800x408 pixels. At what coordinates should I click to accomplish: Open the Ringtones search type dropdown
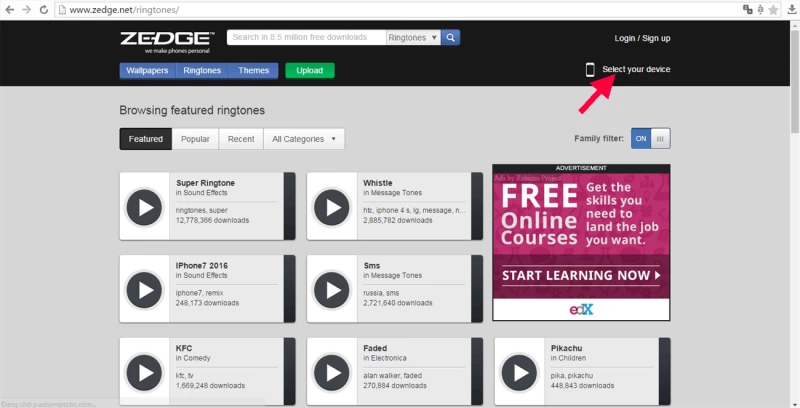pyautogui.click(x=413, y=38)
